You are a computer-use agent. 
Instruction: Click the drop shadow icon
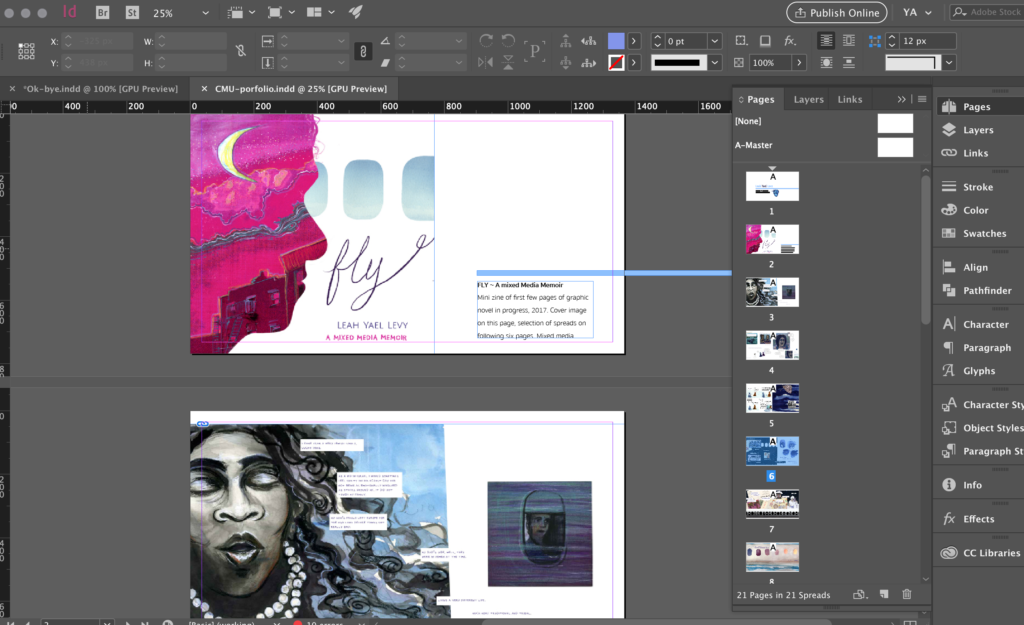click(x=765, y=41)
